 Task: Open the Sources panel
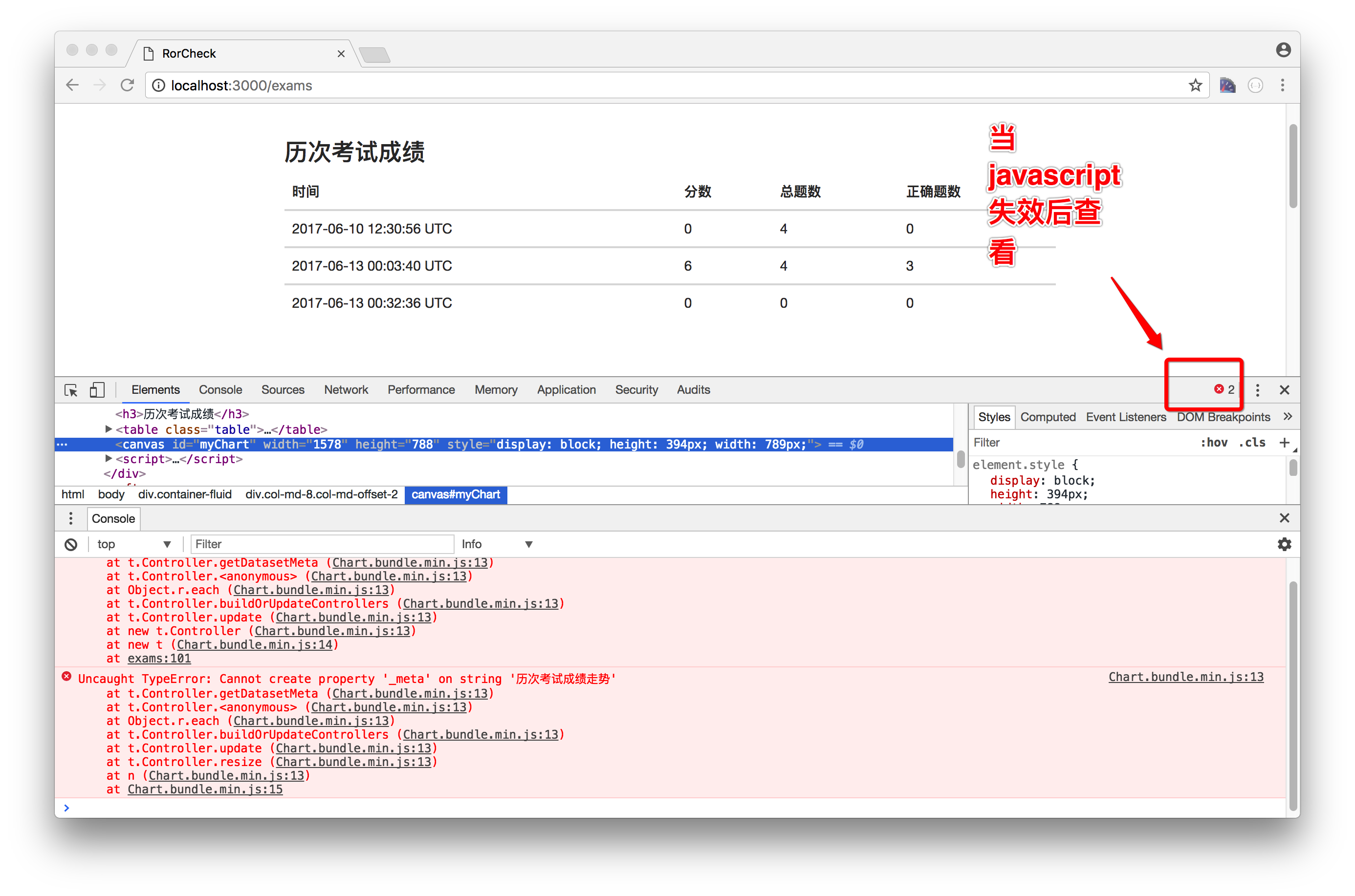pyautogui.click(x=283, y=390)
